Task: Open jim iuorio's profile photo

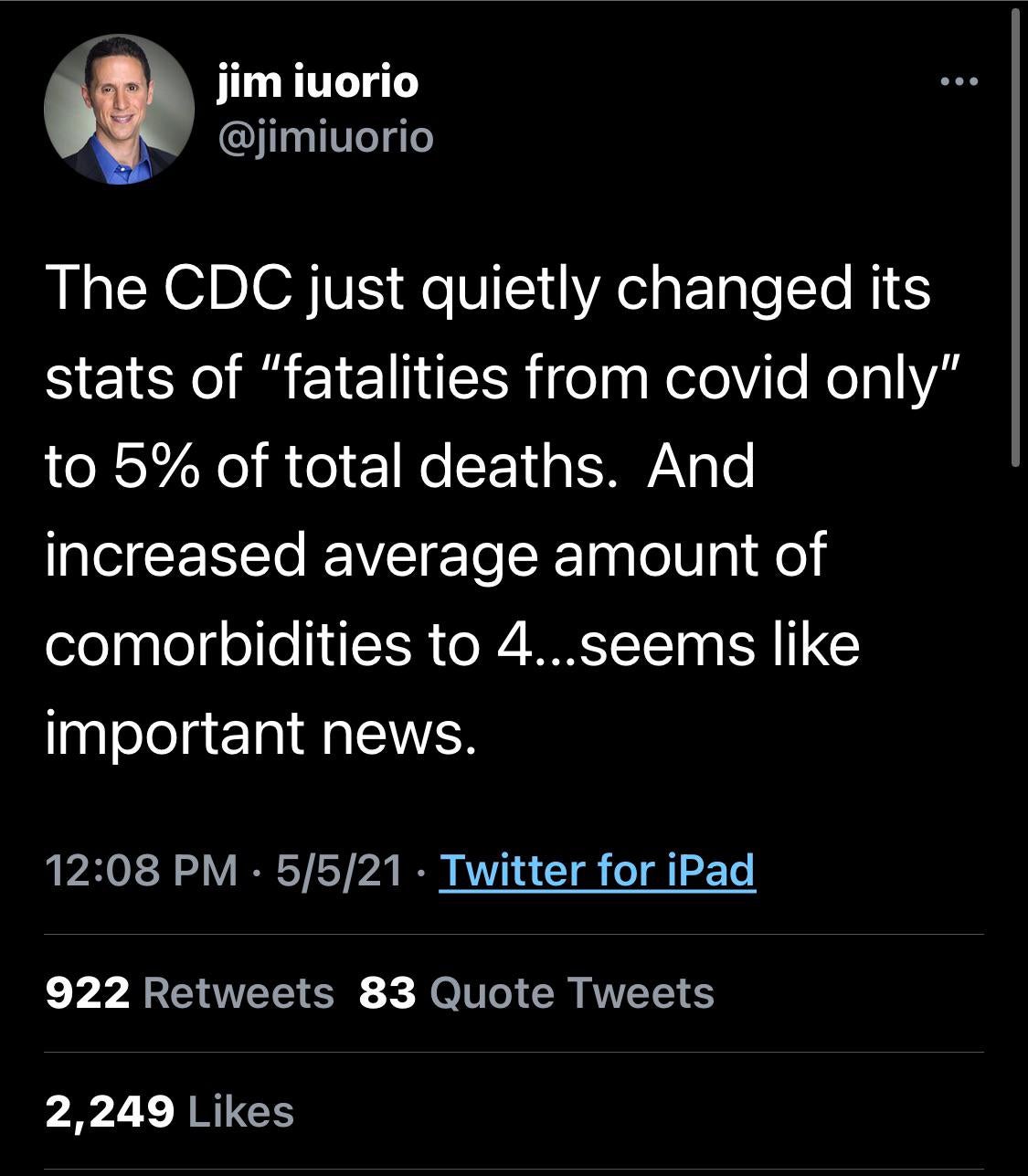Action: click(x=119, y=110)
